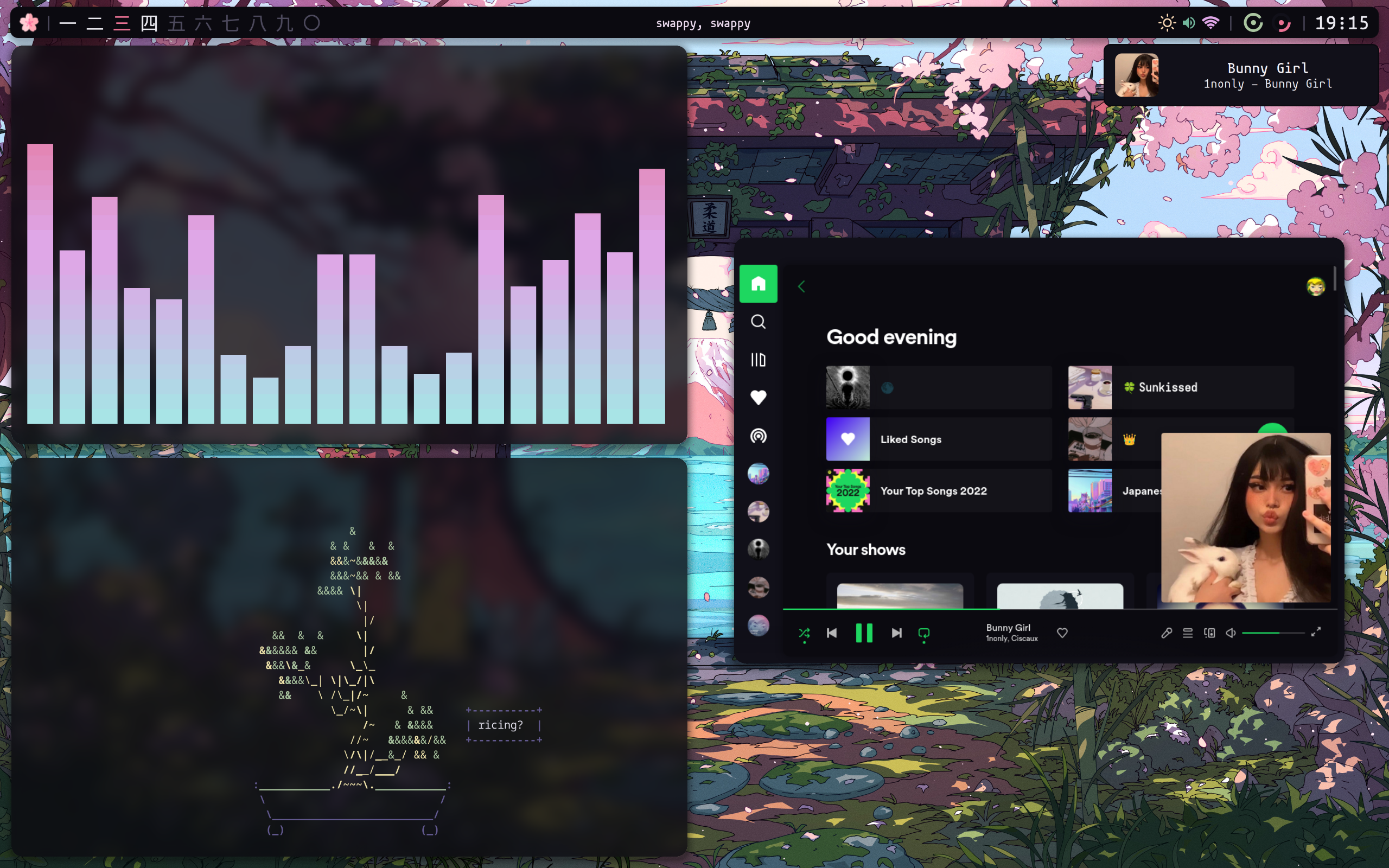Open the play queue icon
The image size is (1389, 868).
(1188, 633)
